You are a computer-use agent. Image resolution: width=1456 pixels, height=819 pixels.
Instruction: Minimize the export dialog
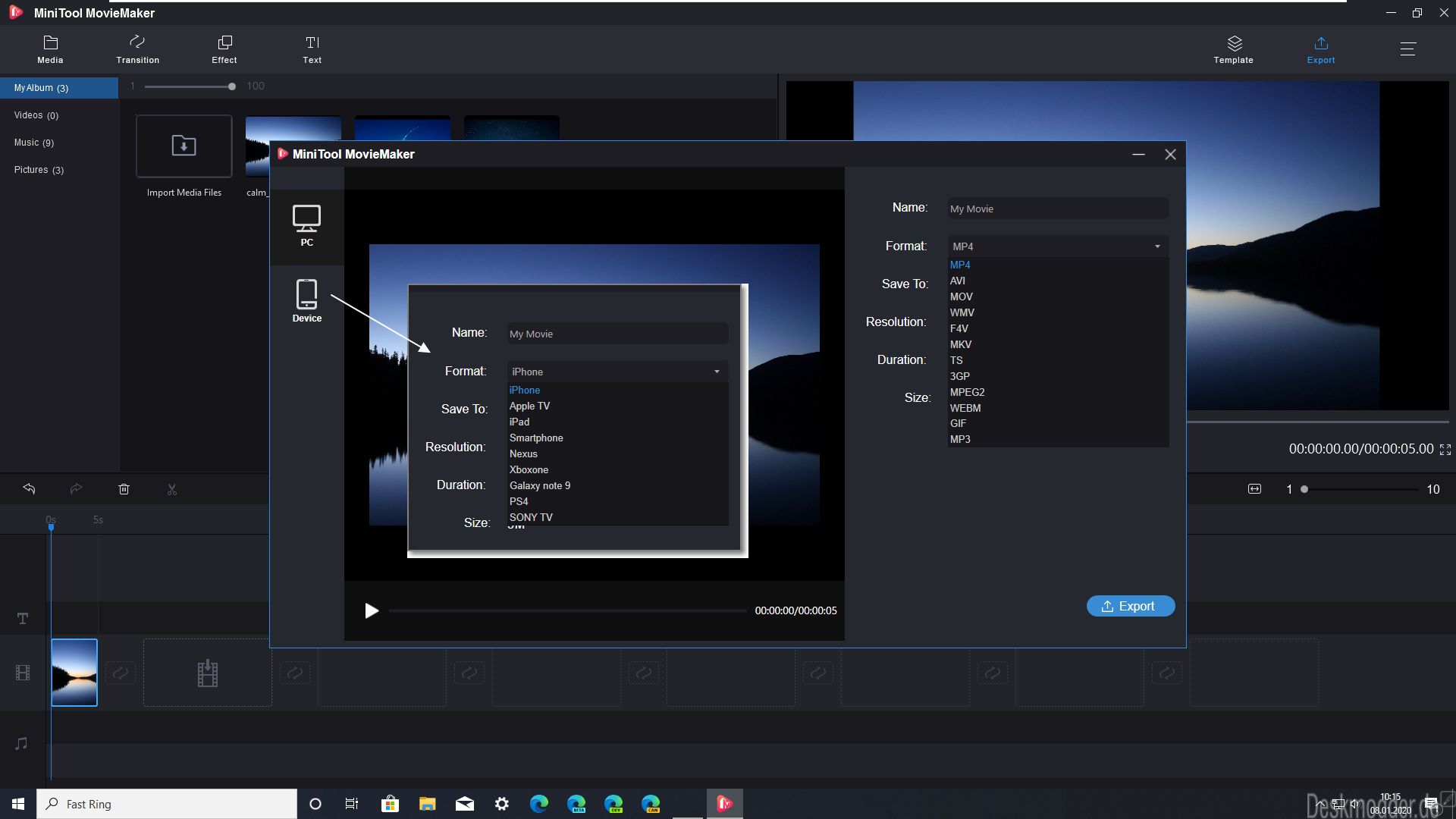pos(1138,155)
